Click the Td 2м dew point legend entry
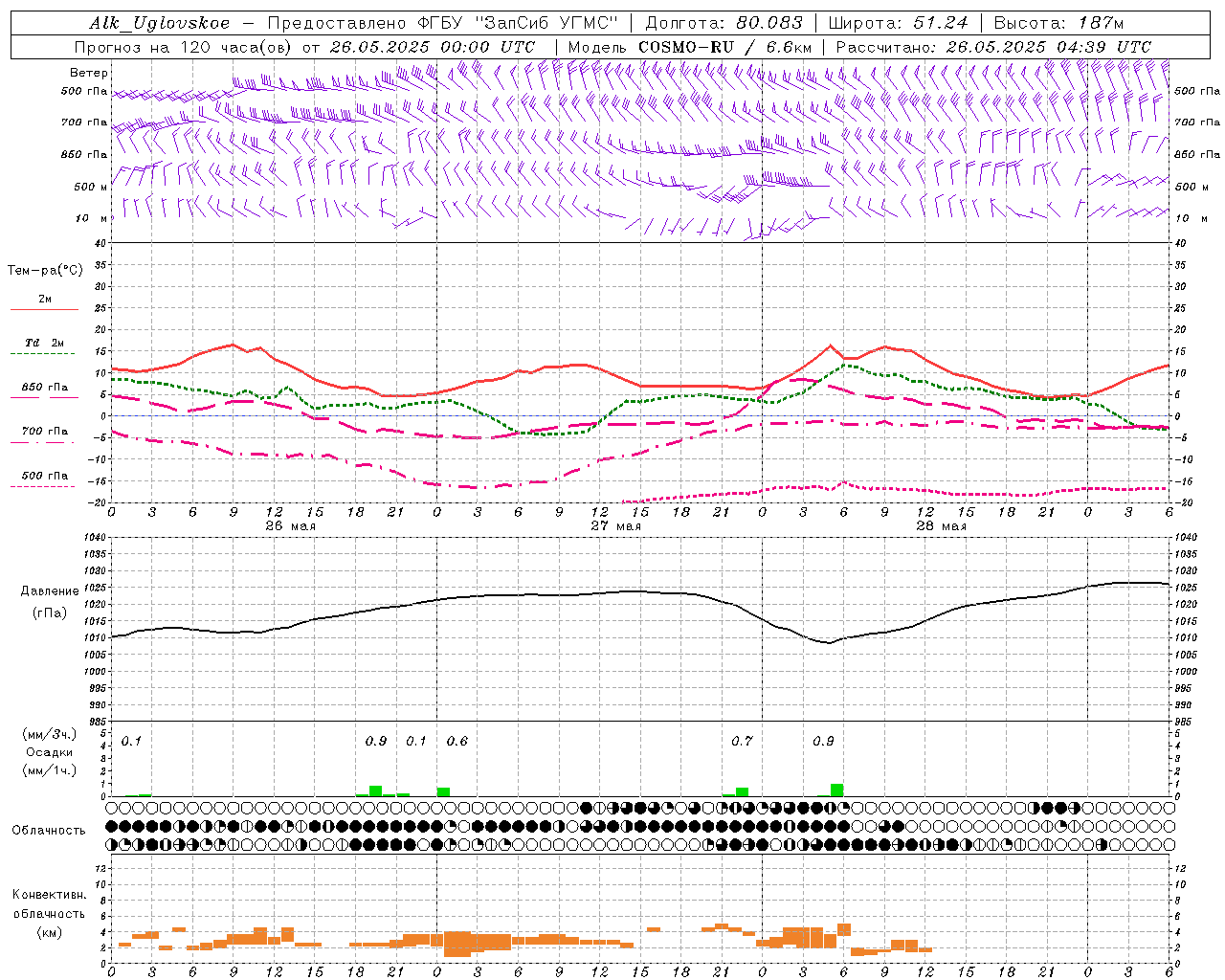This screenshot has width=1225, height=980. pos(45,343)
